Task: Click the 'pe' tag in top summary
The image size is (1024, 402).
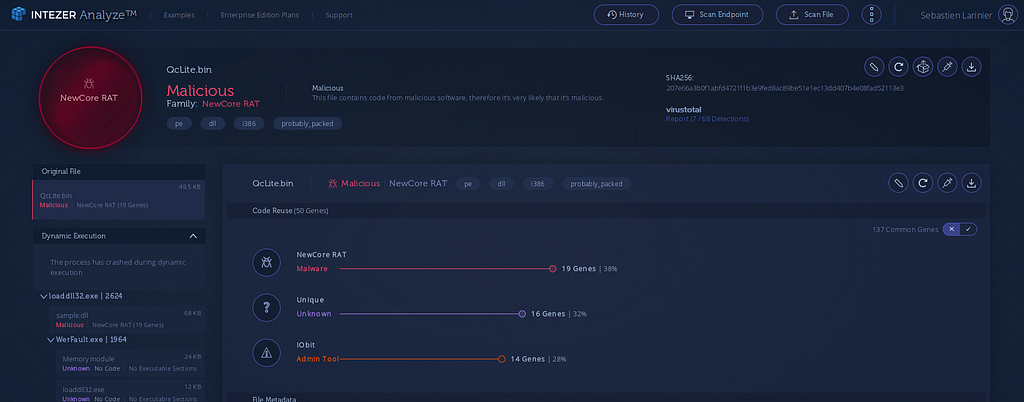Action: click(178, 123)
